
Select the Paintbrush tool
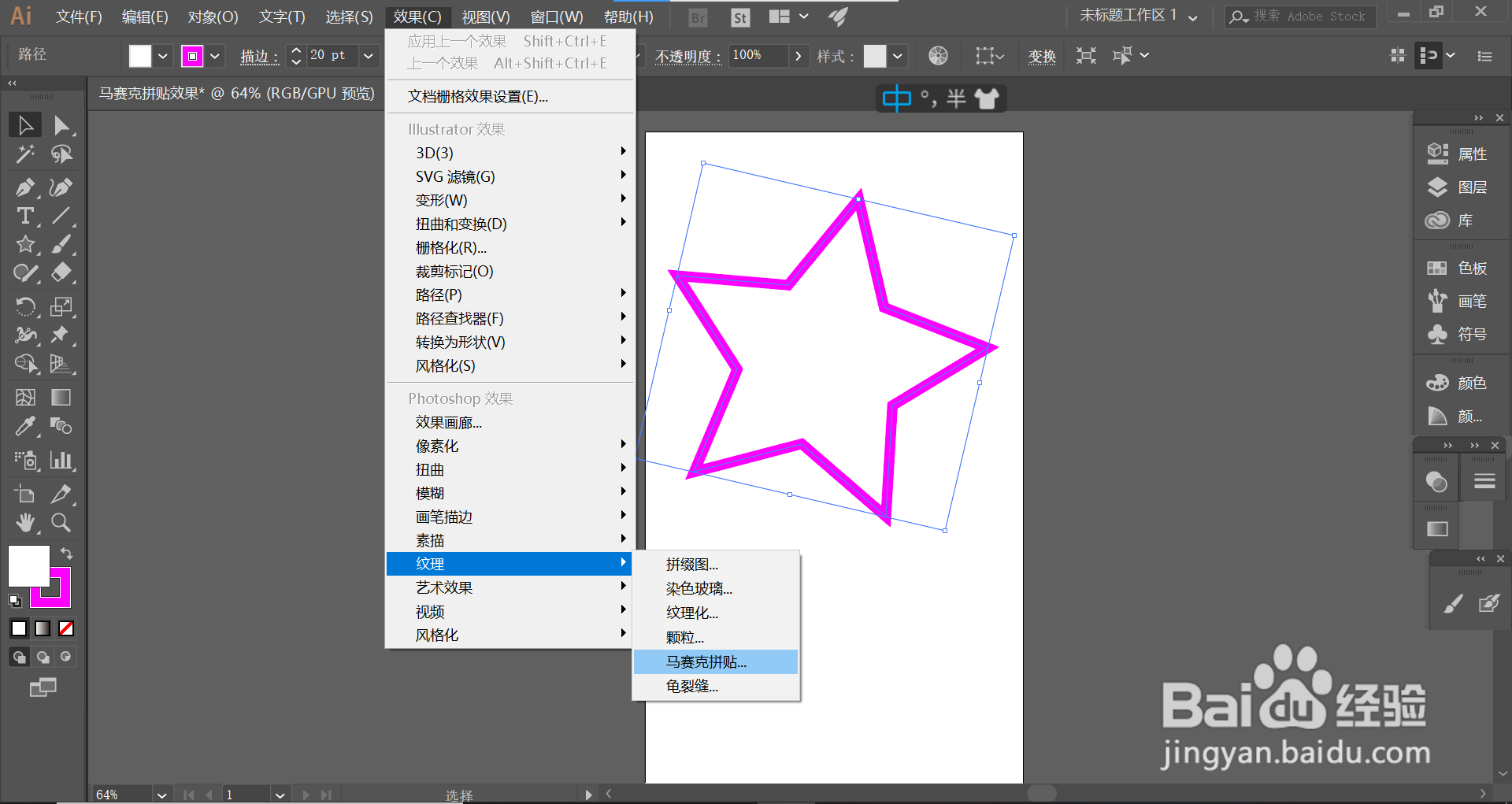click(61, 244)
